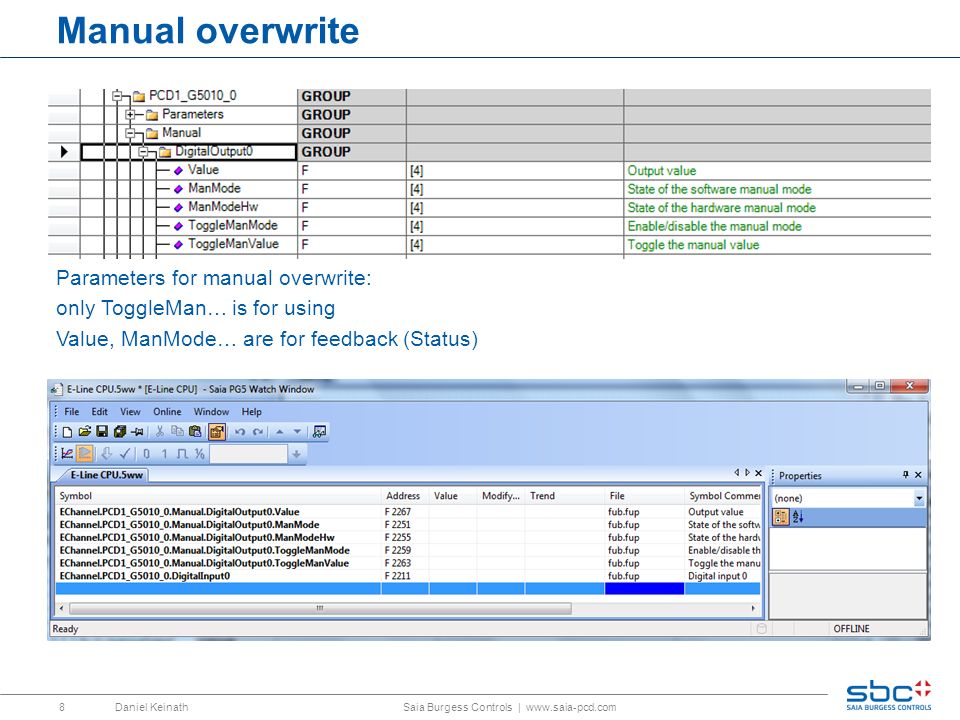Screen dimensions: 960x720
Task: Create a new watch window file
Action: point(67,432)
